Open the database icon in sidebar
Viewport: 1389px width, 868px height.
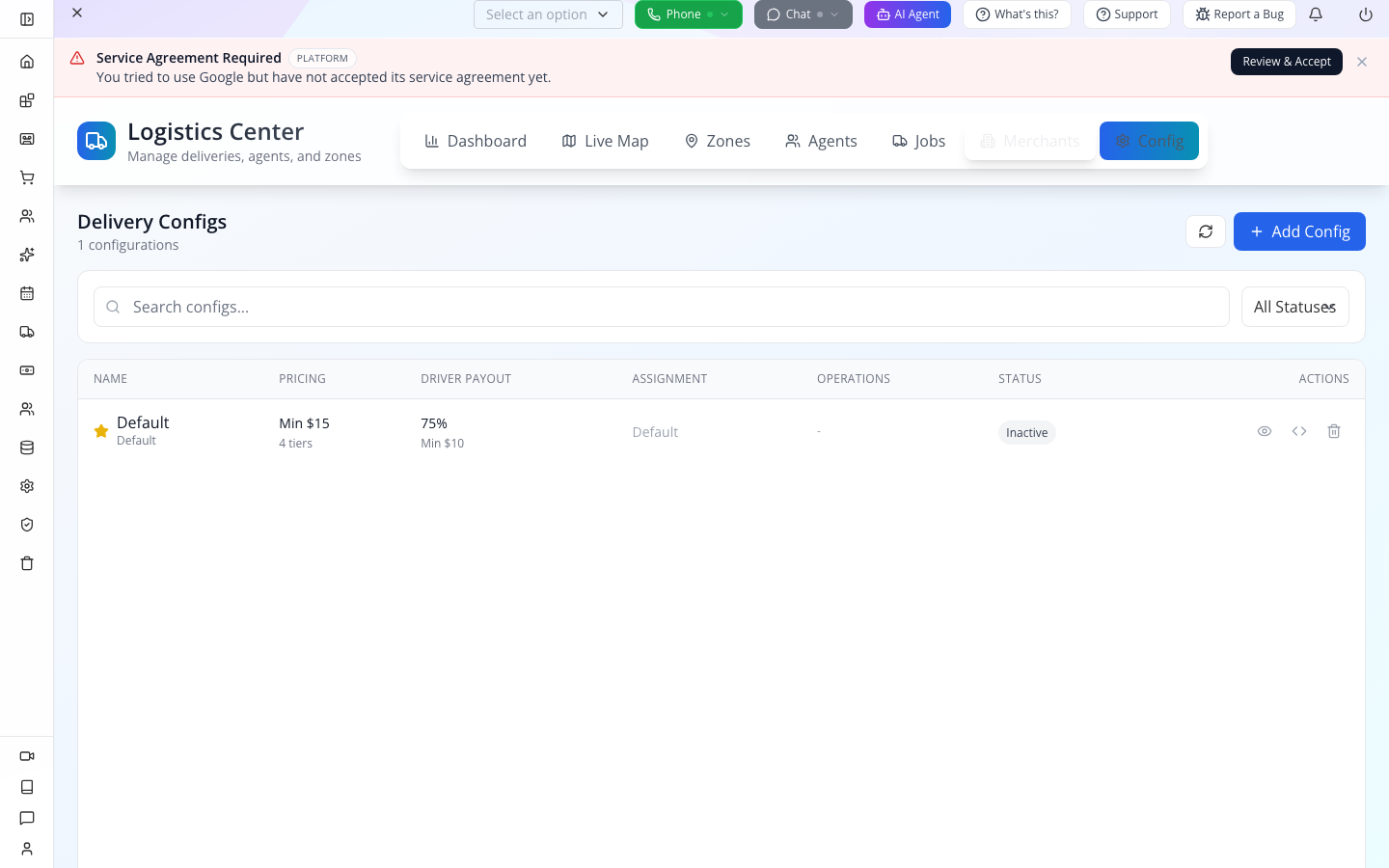click(27, 448)
